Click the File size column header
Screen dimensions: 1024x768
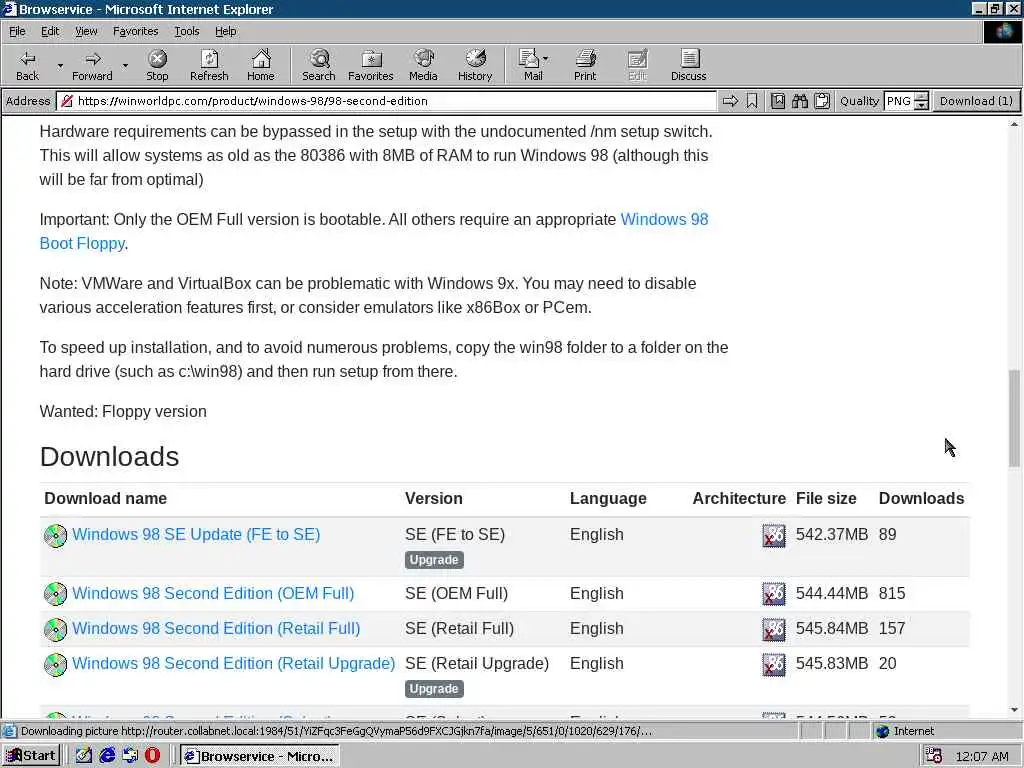tap(826, 498)
